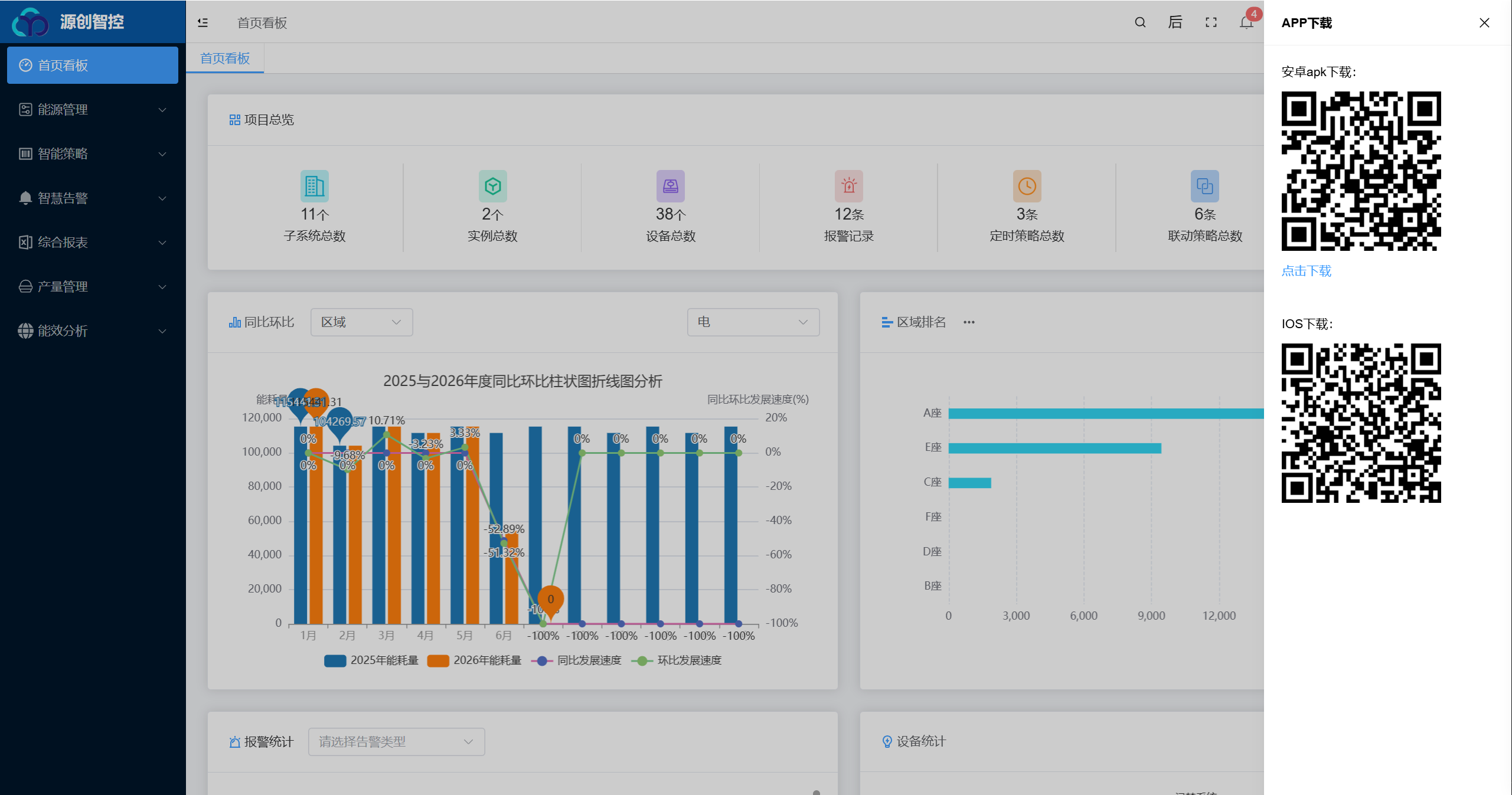The width and height of the screenshot is (1512, 795).
Task: Close the APP下载 panel
Action: [x=1484, y=22]
